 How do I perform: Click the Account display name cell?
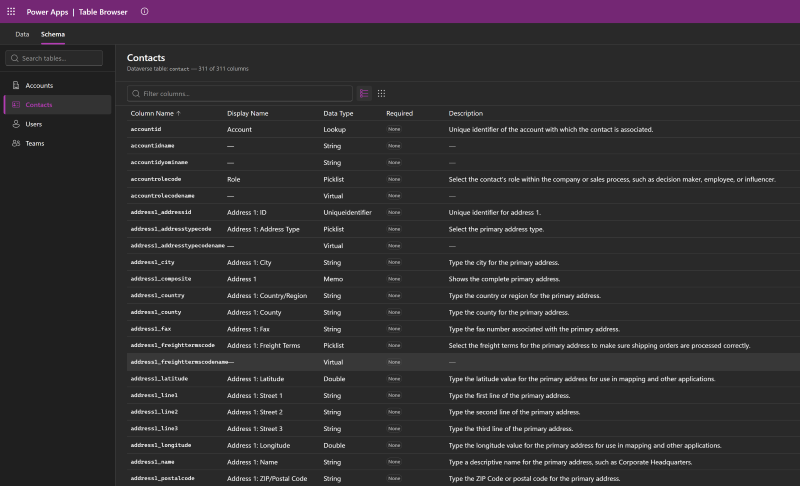(x=239, y=130)
